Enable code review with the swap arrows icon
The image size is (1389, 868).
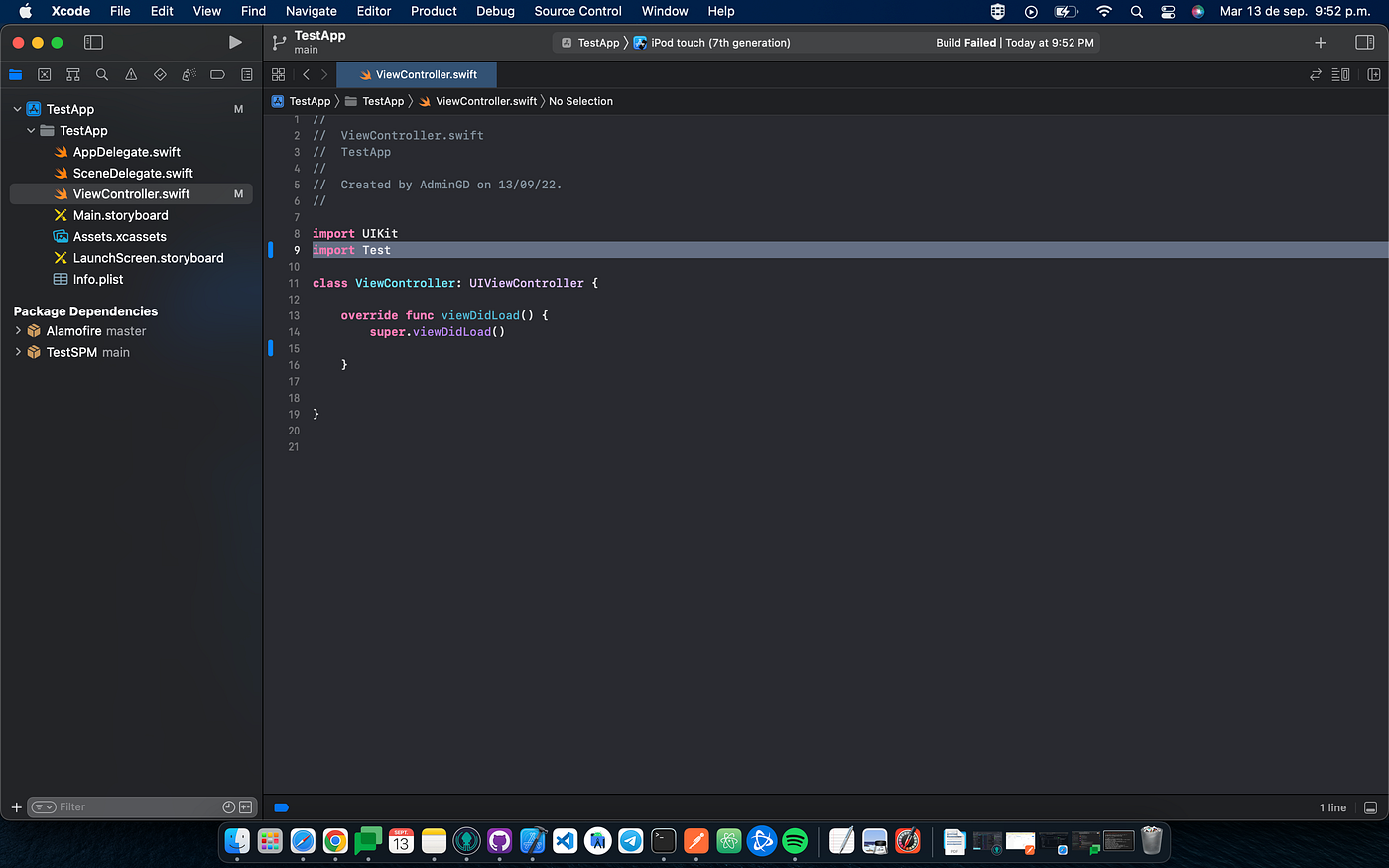pos(1316,74)
